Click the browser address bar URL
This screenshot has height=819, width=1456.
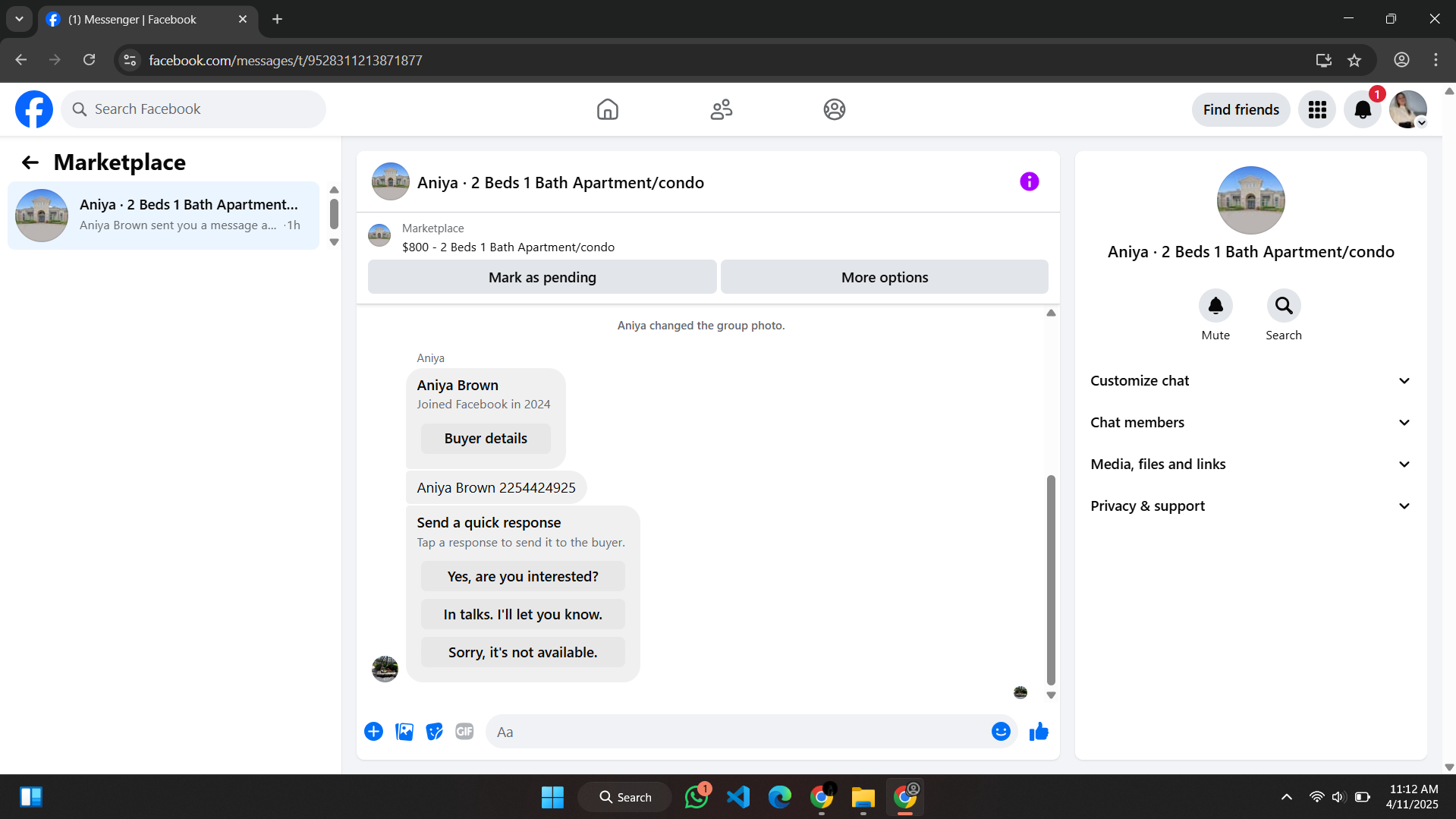[285, 60]
